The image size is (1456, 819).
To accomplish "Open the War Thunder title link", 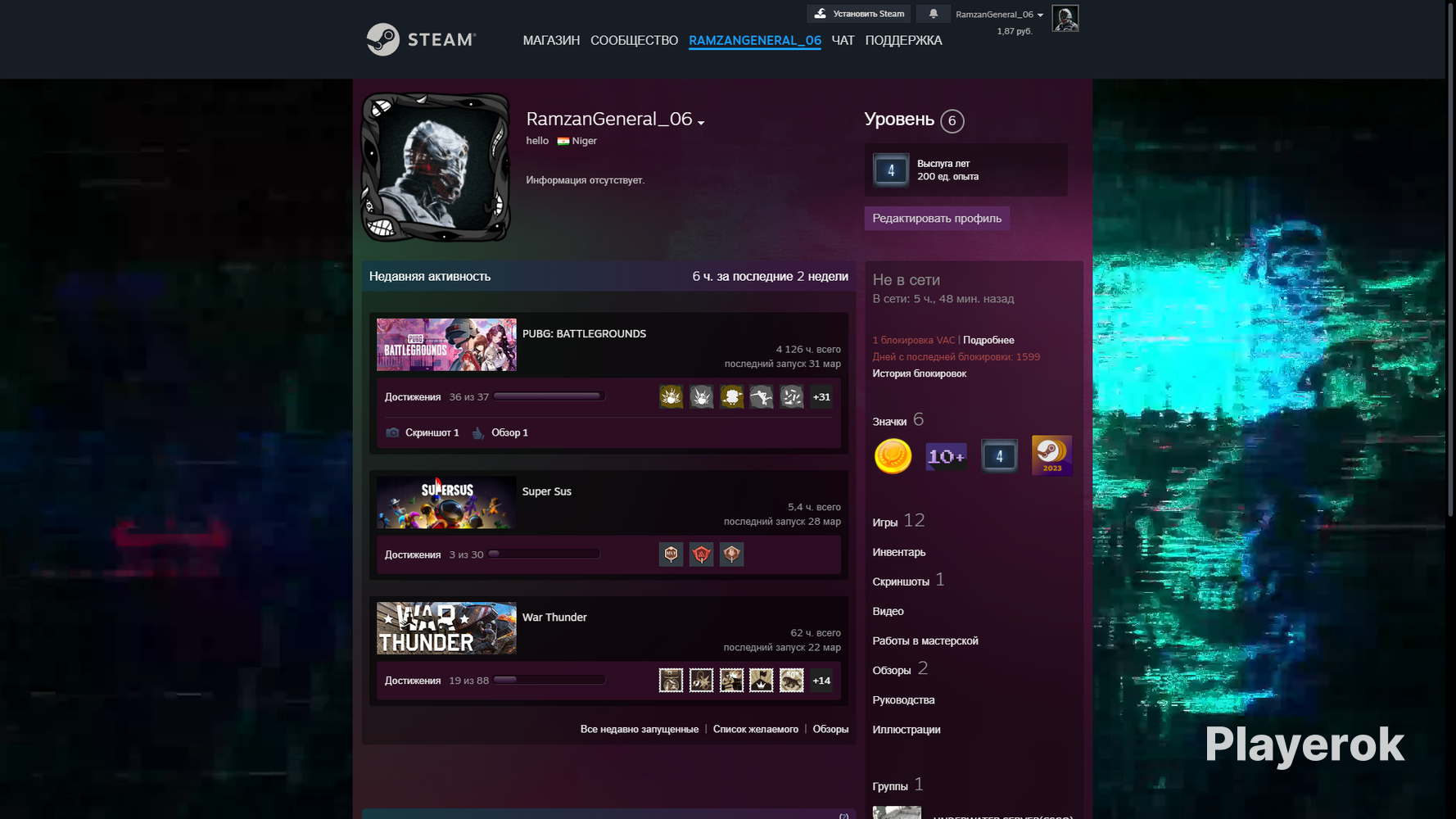I will tap(554, 618).
